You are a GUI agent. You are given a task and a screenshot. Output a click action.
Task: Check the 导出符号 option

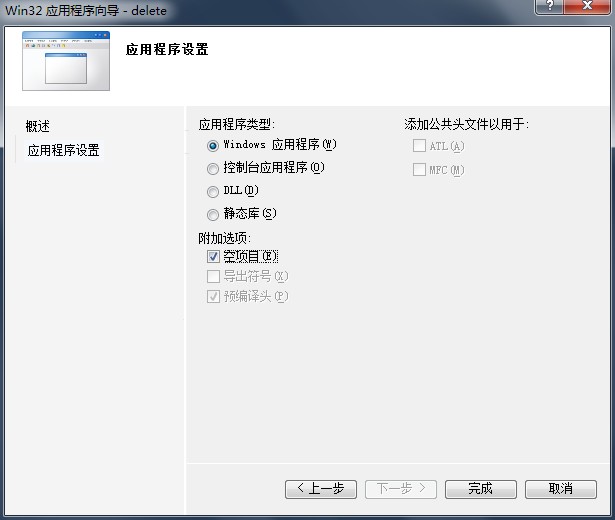pyautogui.click(x=213, y=276)
